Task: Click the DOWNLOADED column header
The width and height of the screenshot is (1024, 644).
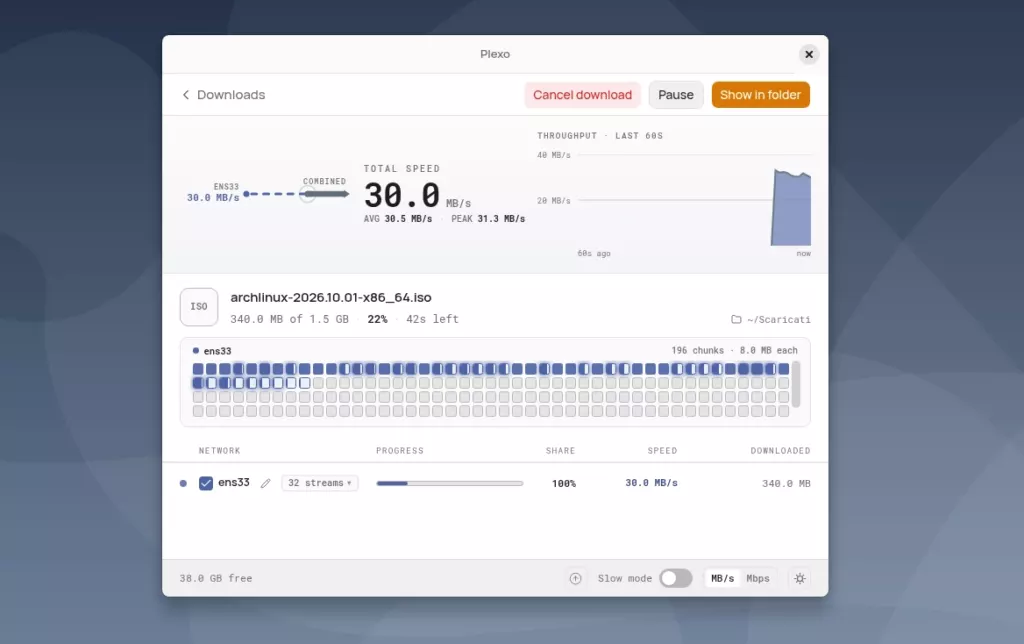Action: click(x=780, y=451)
